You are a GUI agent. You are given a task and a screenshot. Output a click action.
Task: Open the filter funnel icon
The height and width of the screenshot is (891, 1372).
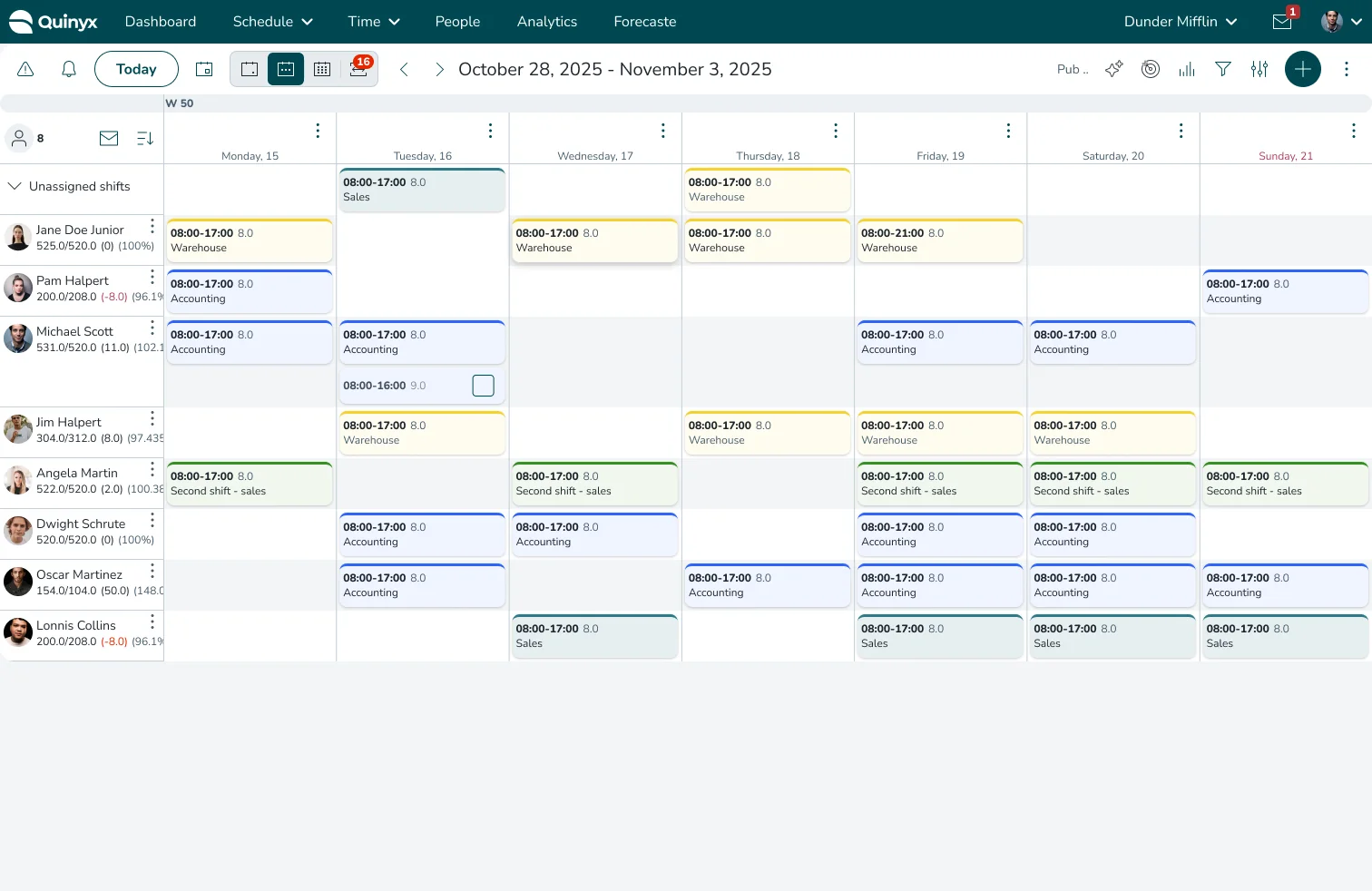point(1223,69)
